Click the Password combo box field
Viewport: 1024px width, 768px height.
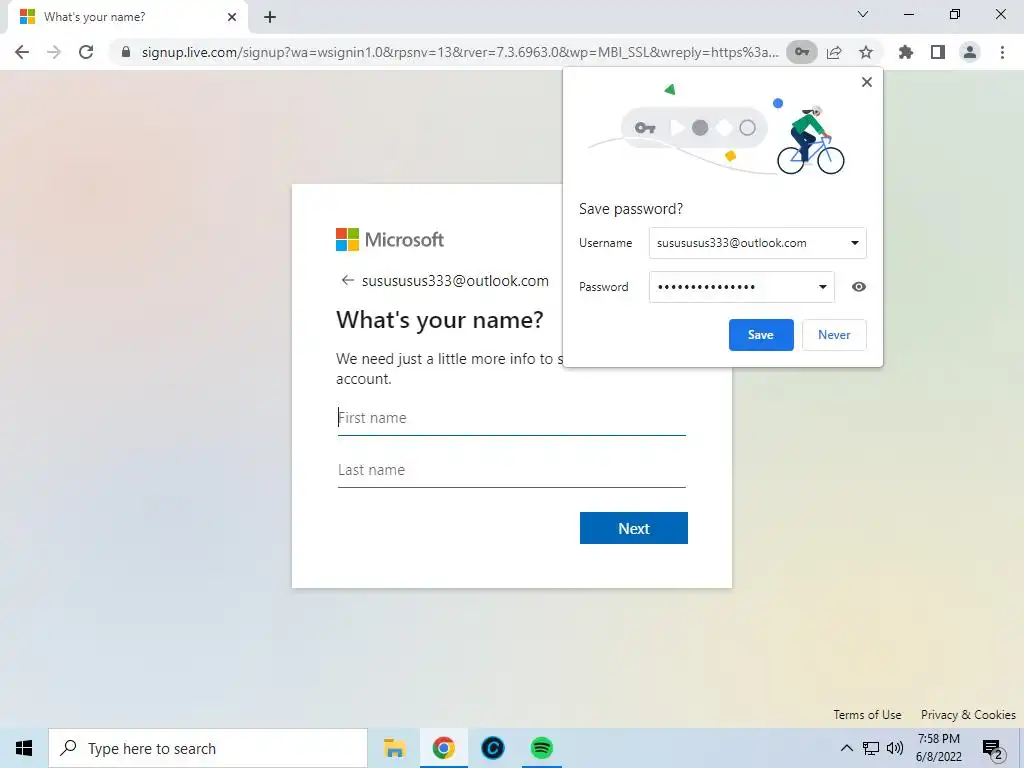click(x=741, y=287)
